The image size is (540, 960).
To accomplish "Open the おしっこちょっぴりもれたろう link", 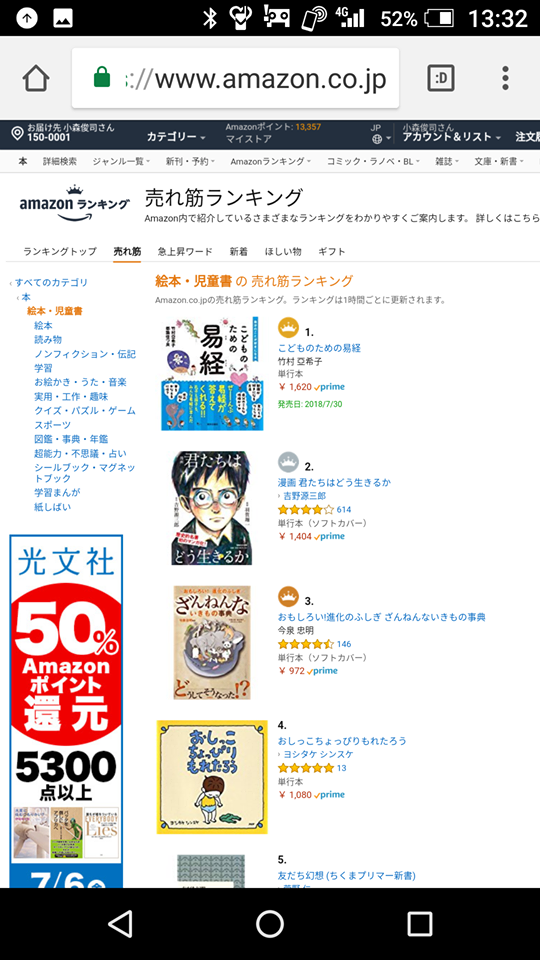I will tap(342, 741).
